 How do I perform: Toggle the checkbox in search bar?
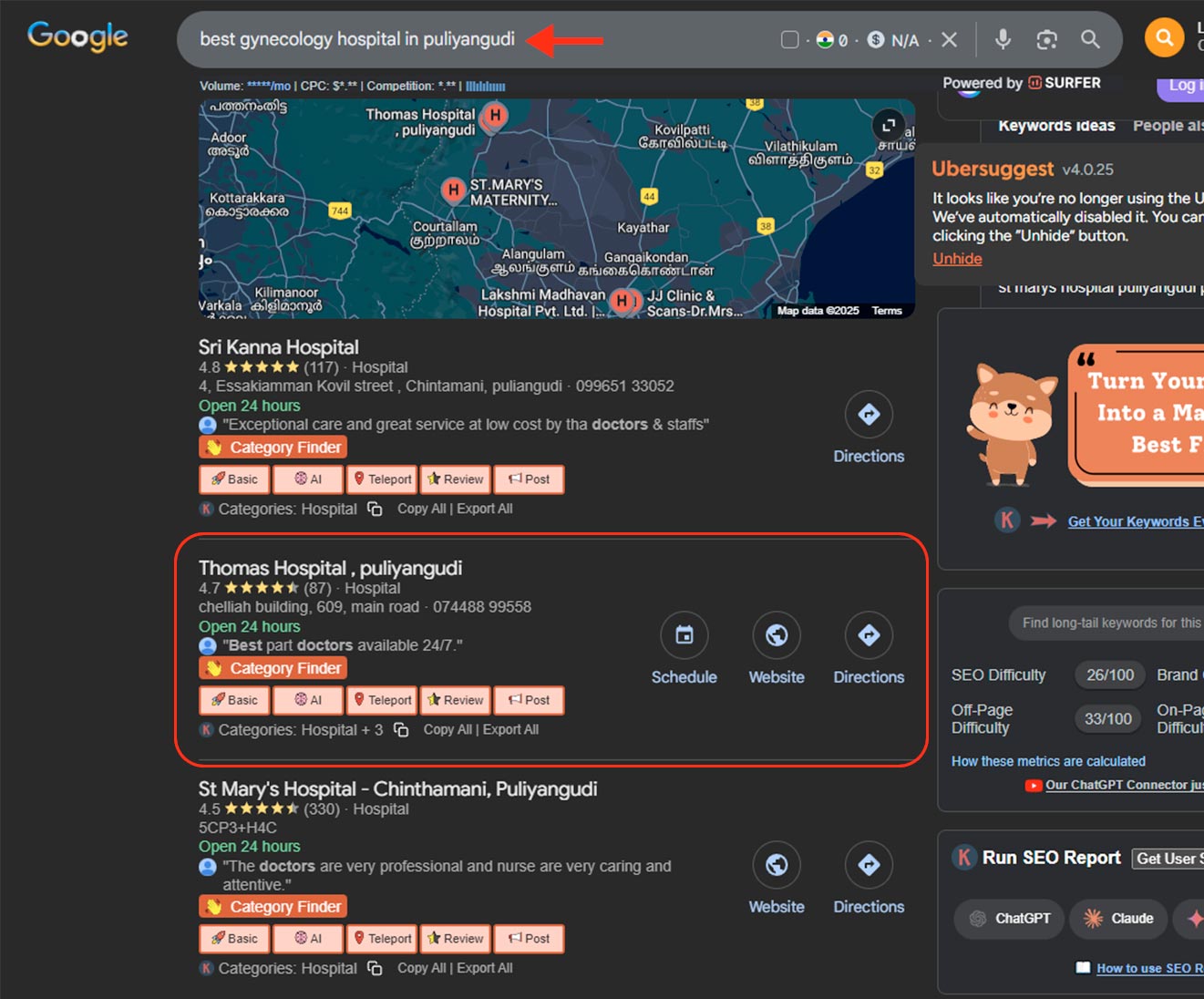[x=790, y=39]
